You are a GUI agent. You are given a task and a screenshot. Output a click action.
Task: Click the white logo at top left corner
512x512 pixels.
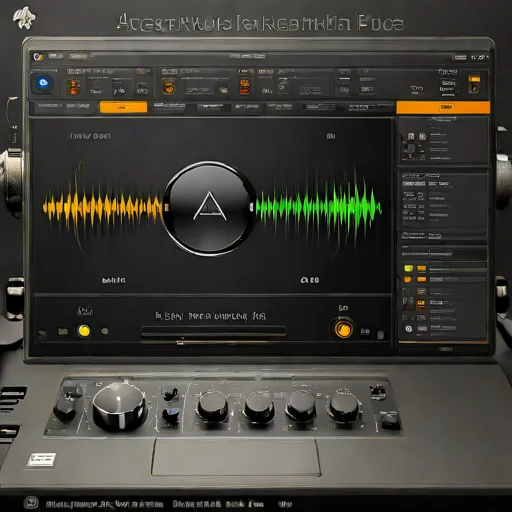tap(24, 18)
